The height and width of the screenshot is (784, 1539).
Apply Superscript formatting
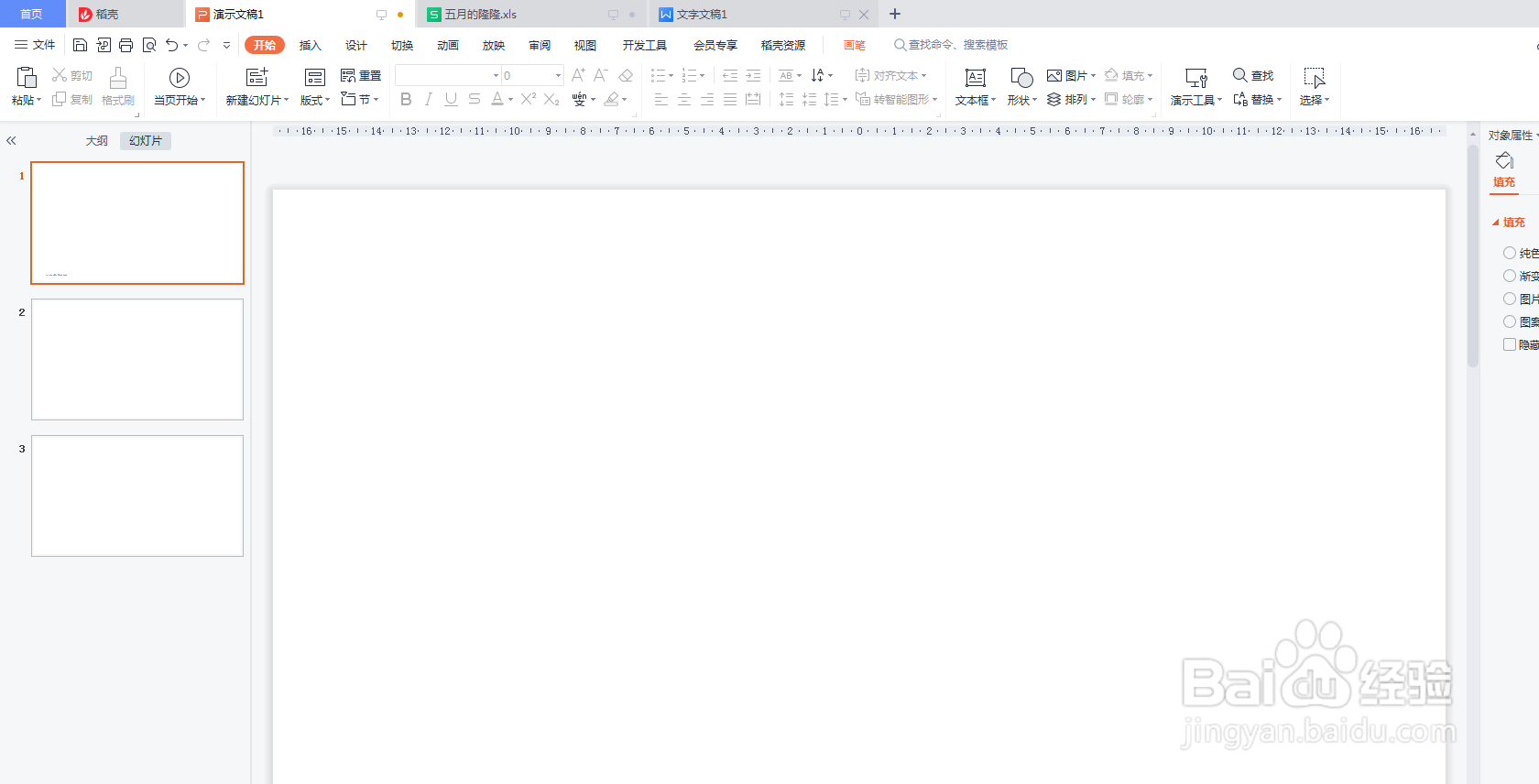point(529,99)
